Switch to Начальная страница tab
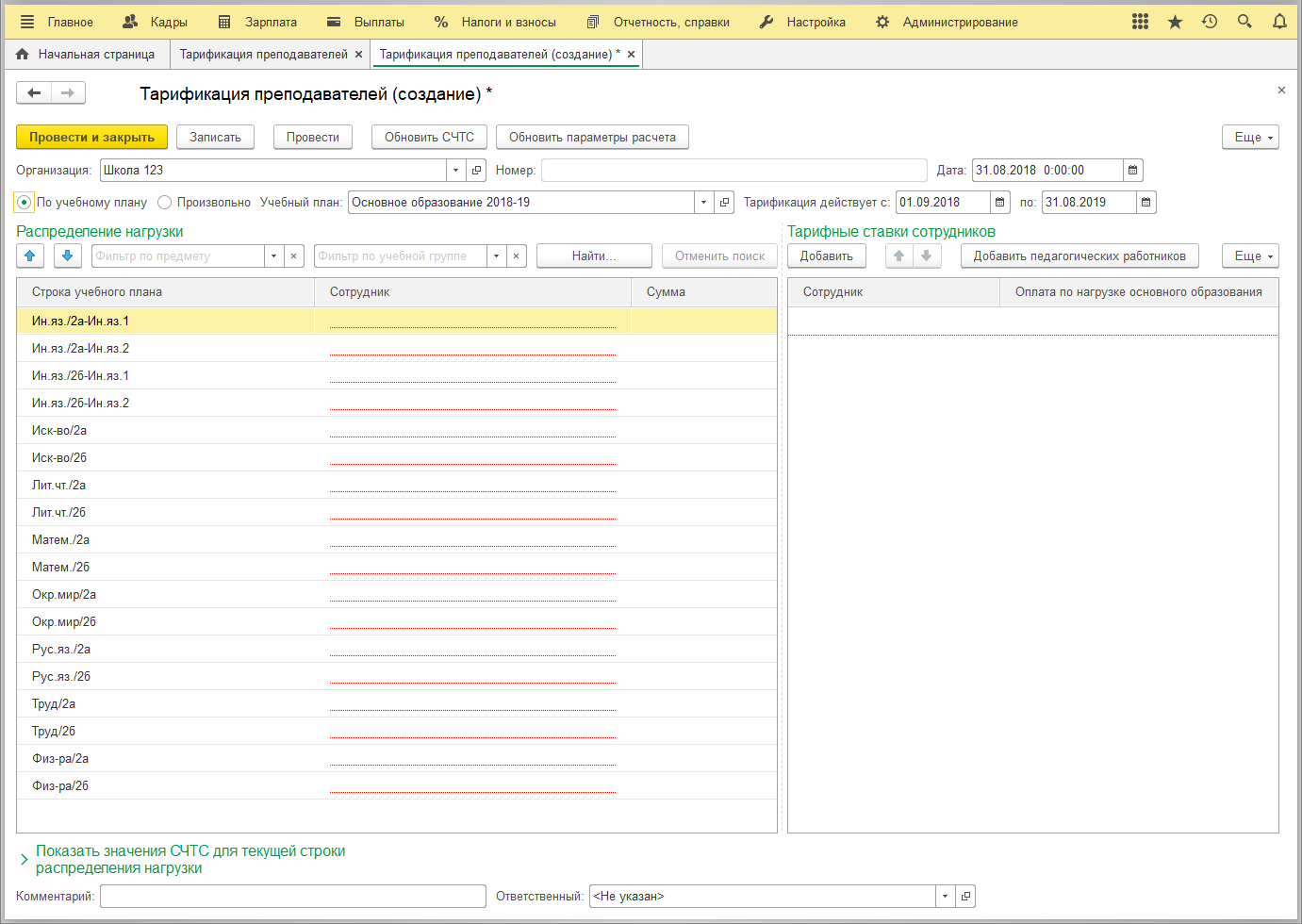Image resolution: width=1302 pixels, height=924 pixels. [86, 55]
